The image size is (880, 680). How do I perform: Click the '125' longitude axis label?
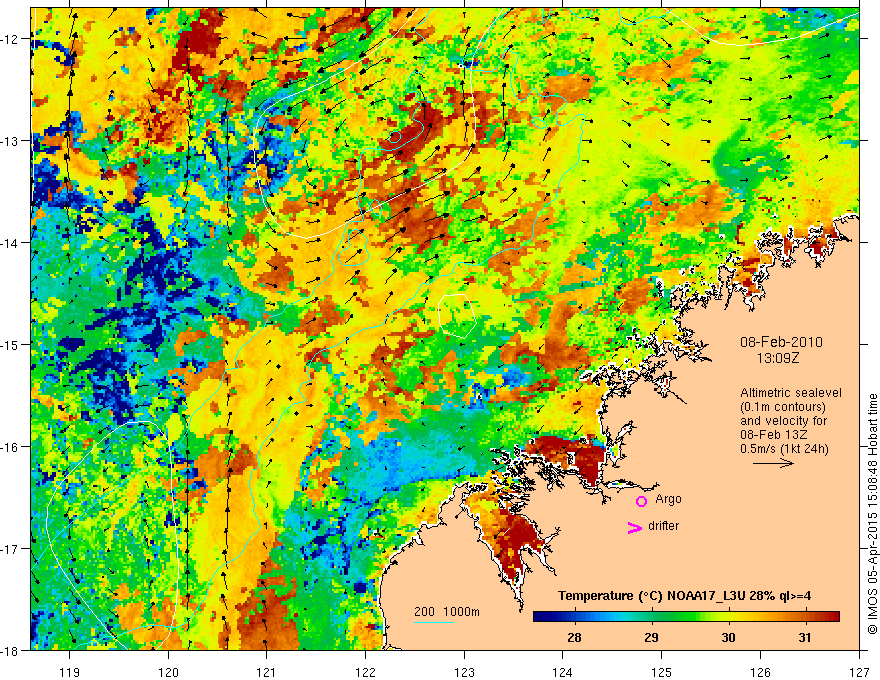pyautogui.click(x=662, y=672)
